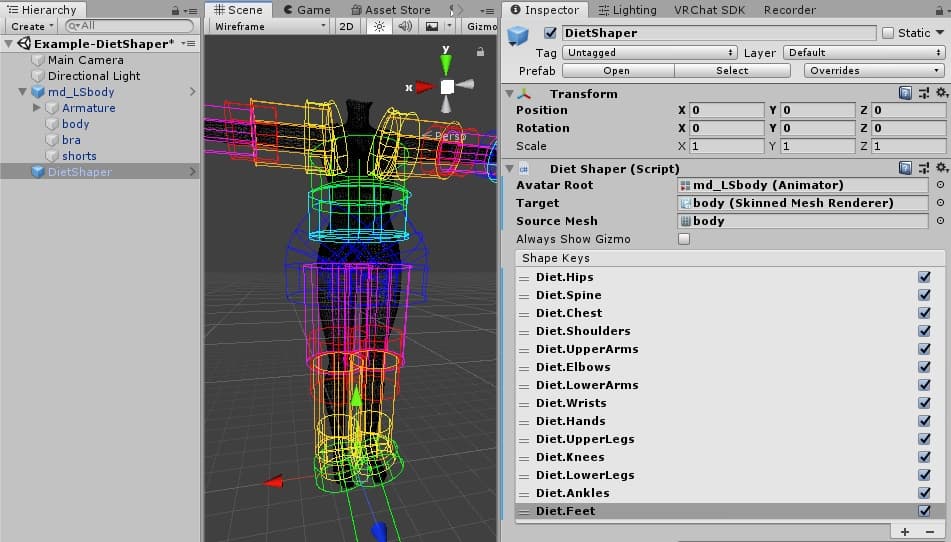This screenshot has width=951, height=542.
Task: Click the Transform preset sliders icon
Action: pyautogui.click(x=923, y=93)
